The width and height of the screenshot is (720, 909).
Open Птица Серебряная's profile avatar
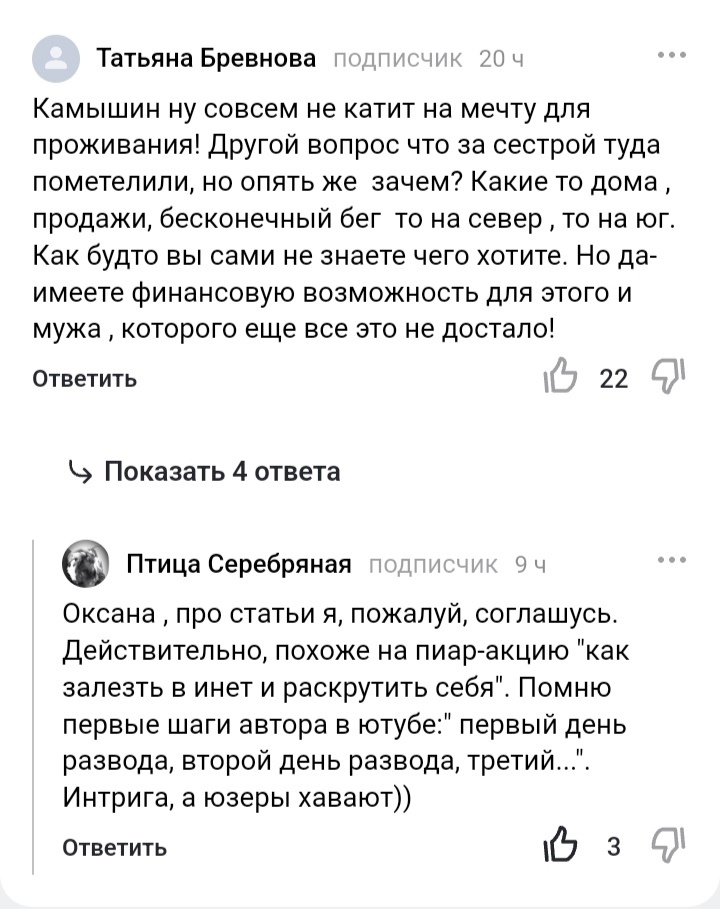point(86,564)
